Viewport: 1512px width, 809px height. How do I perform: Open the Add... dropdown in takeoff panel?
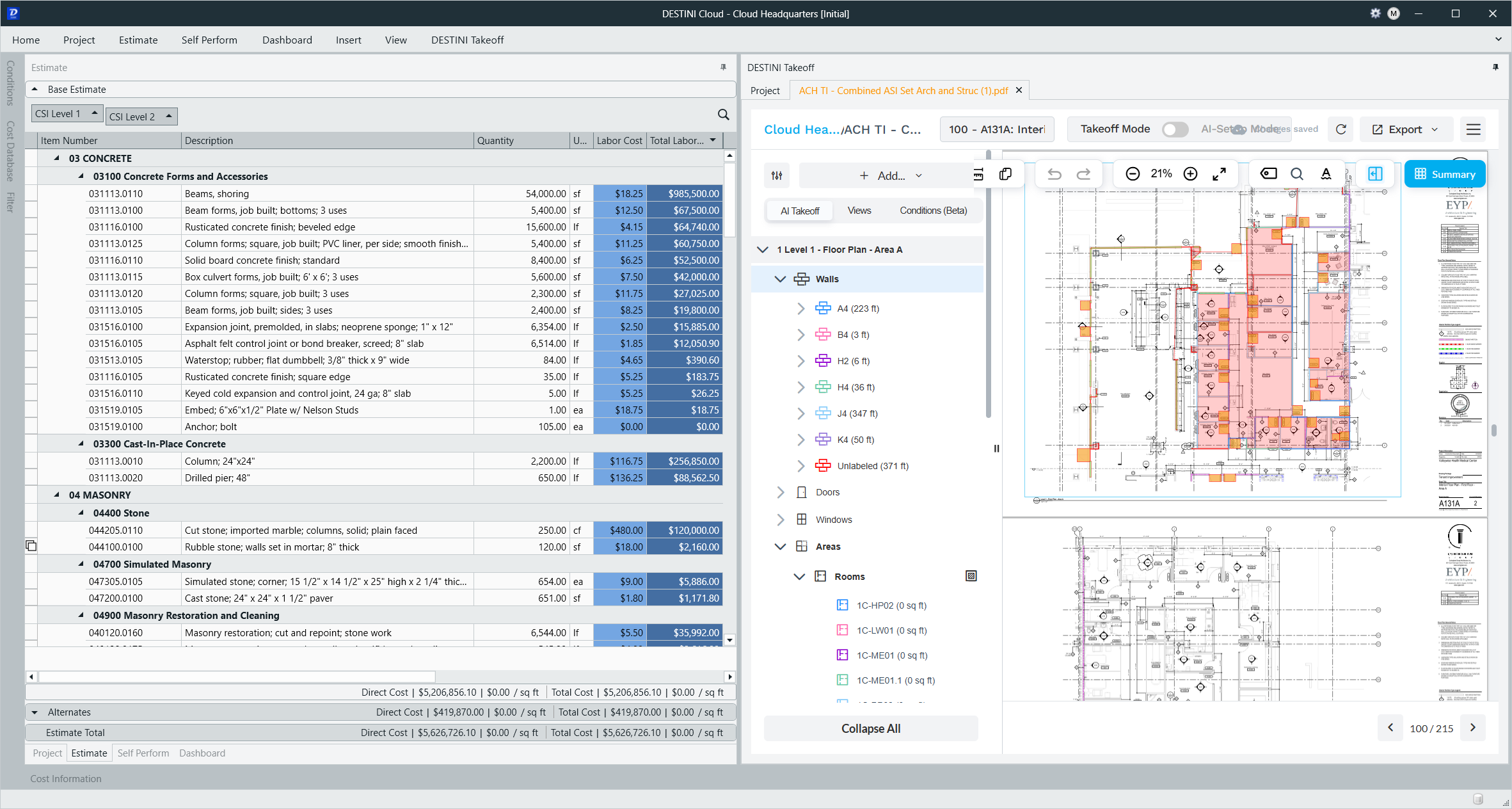(x=891, y=175)
